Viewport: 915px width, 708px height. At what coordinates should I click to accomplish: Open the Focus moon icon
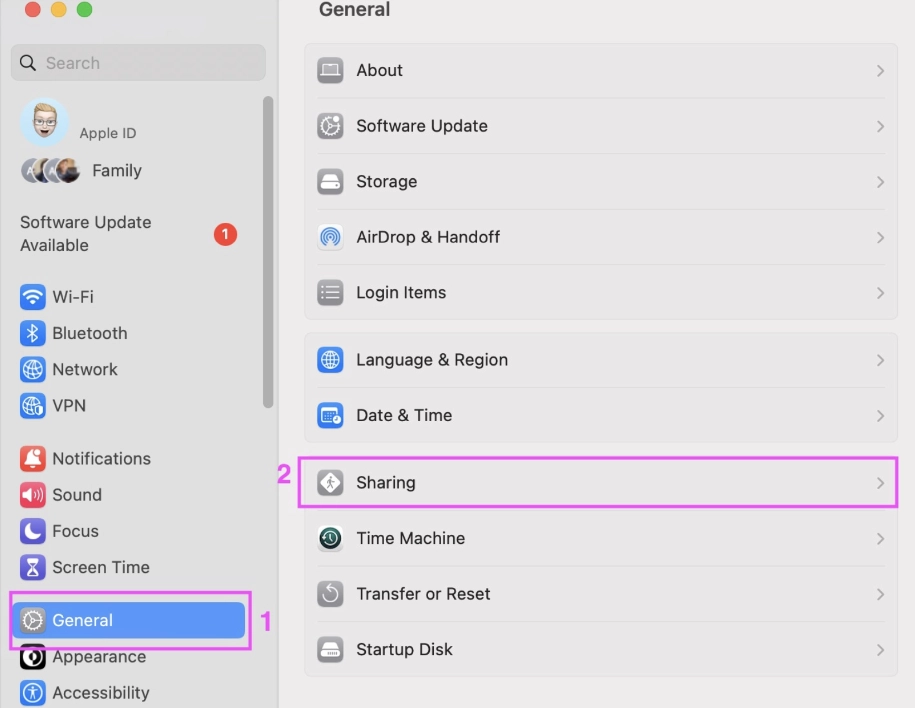click(x=33, y=531)
